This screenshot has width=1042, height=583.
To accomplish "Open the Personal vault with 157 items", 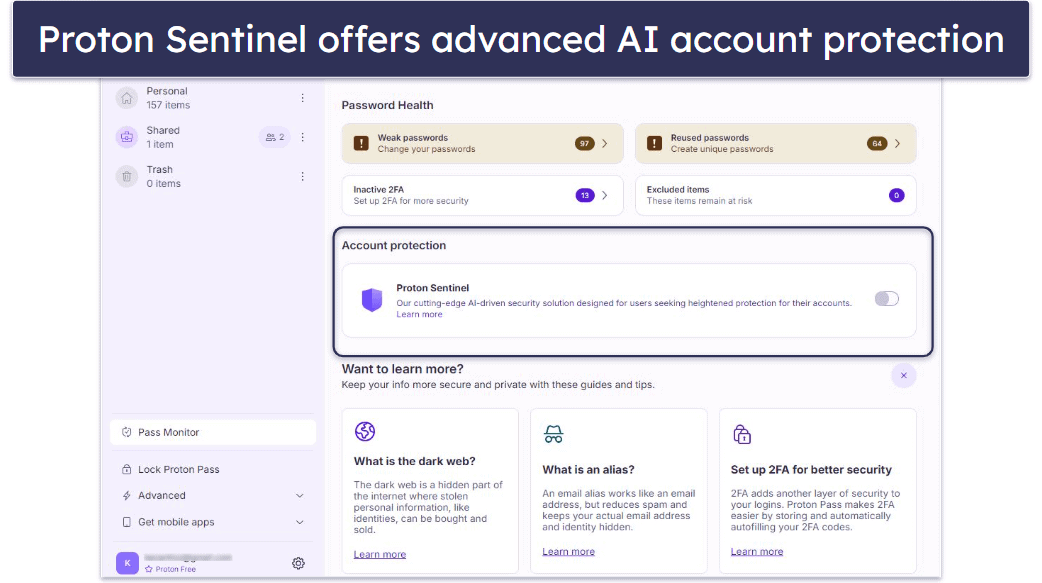I will 213,98.
